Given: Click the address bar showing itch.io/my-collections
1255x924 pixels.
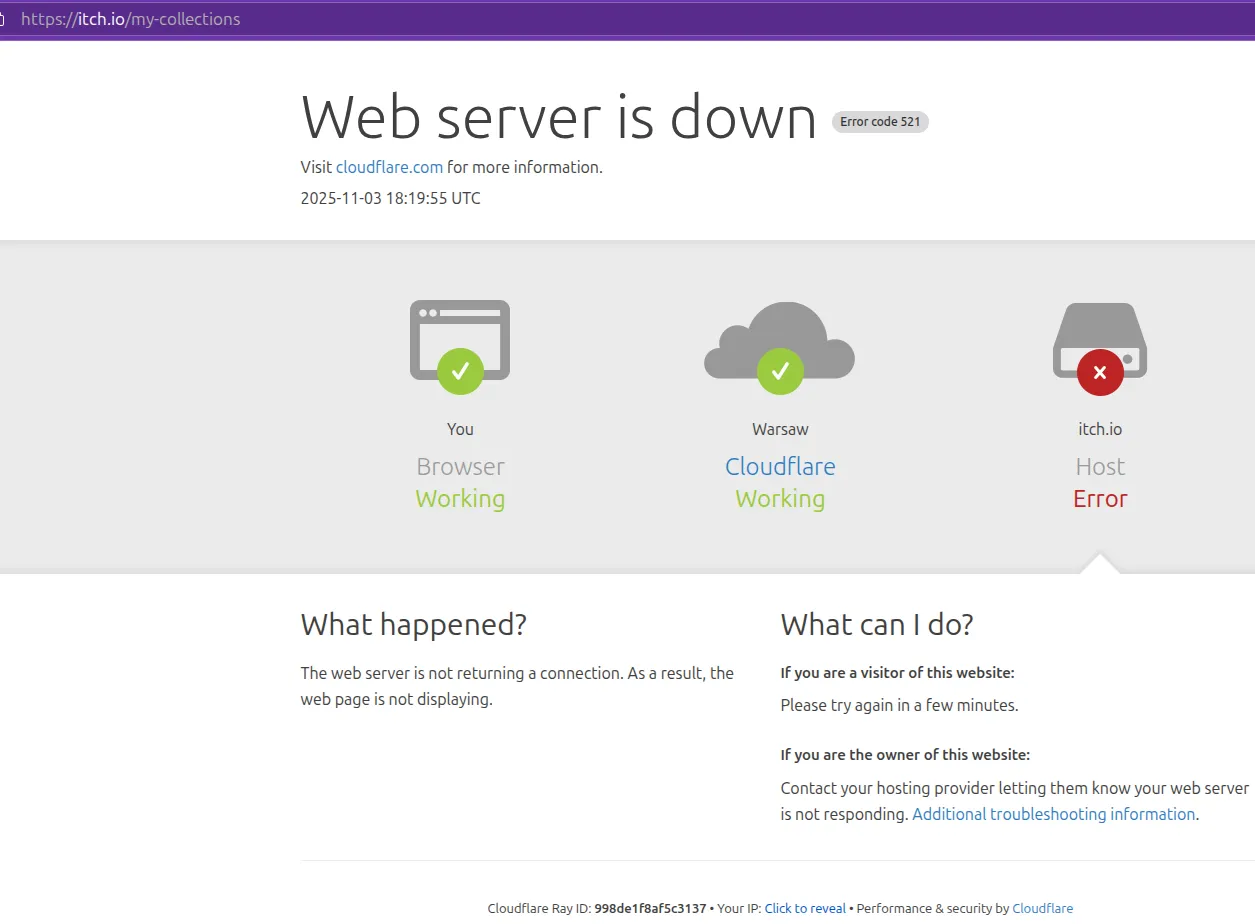Looking at the screenshot, I should 131,19.
